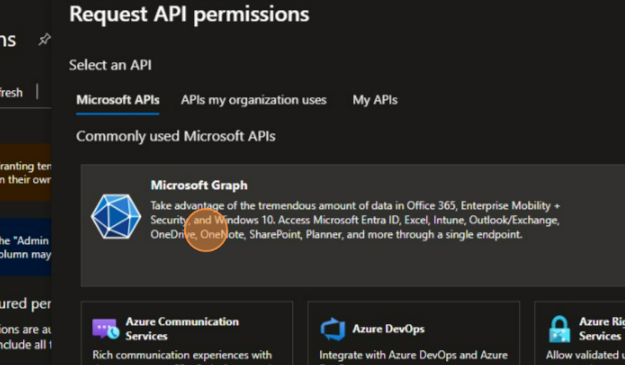
Task: Click the Azure Rights Management lock icon
Action: click(559, 329)
